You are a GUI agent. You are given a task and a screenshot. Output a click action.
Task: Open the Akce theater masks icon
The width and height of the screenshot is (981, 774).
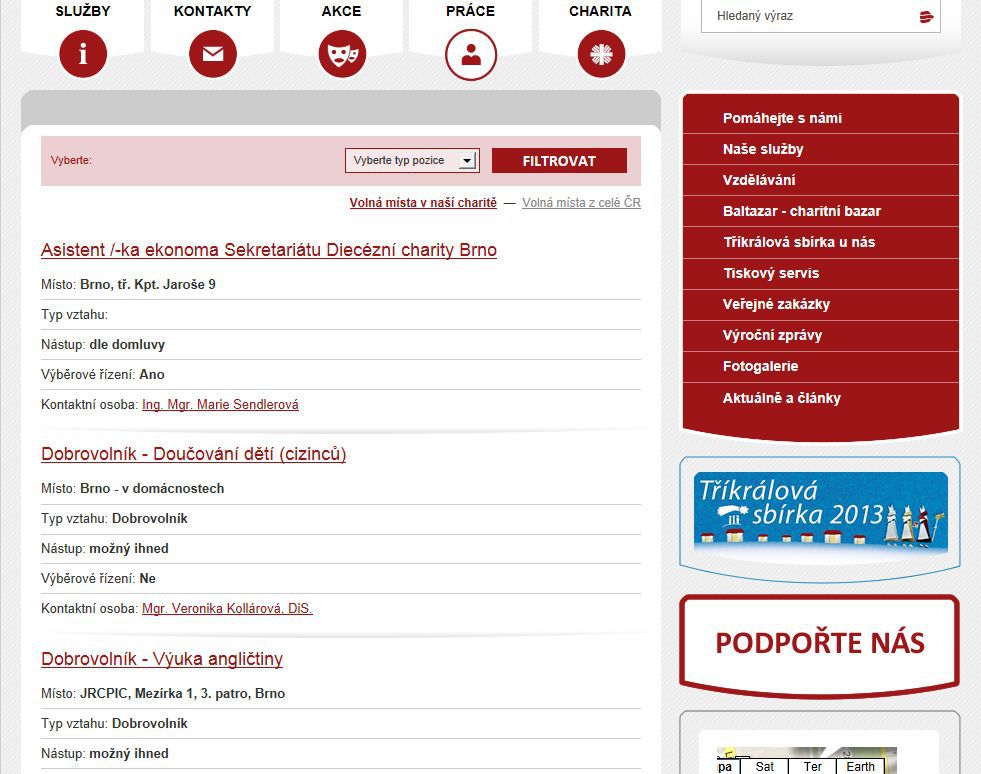342,54
